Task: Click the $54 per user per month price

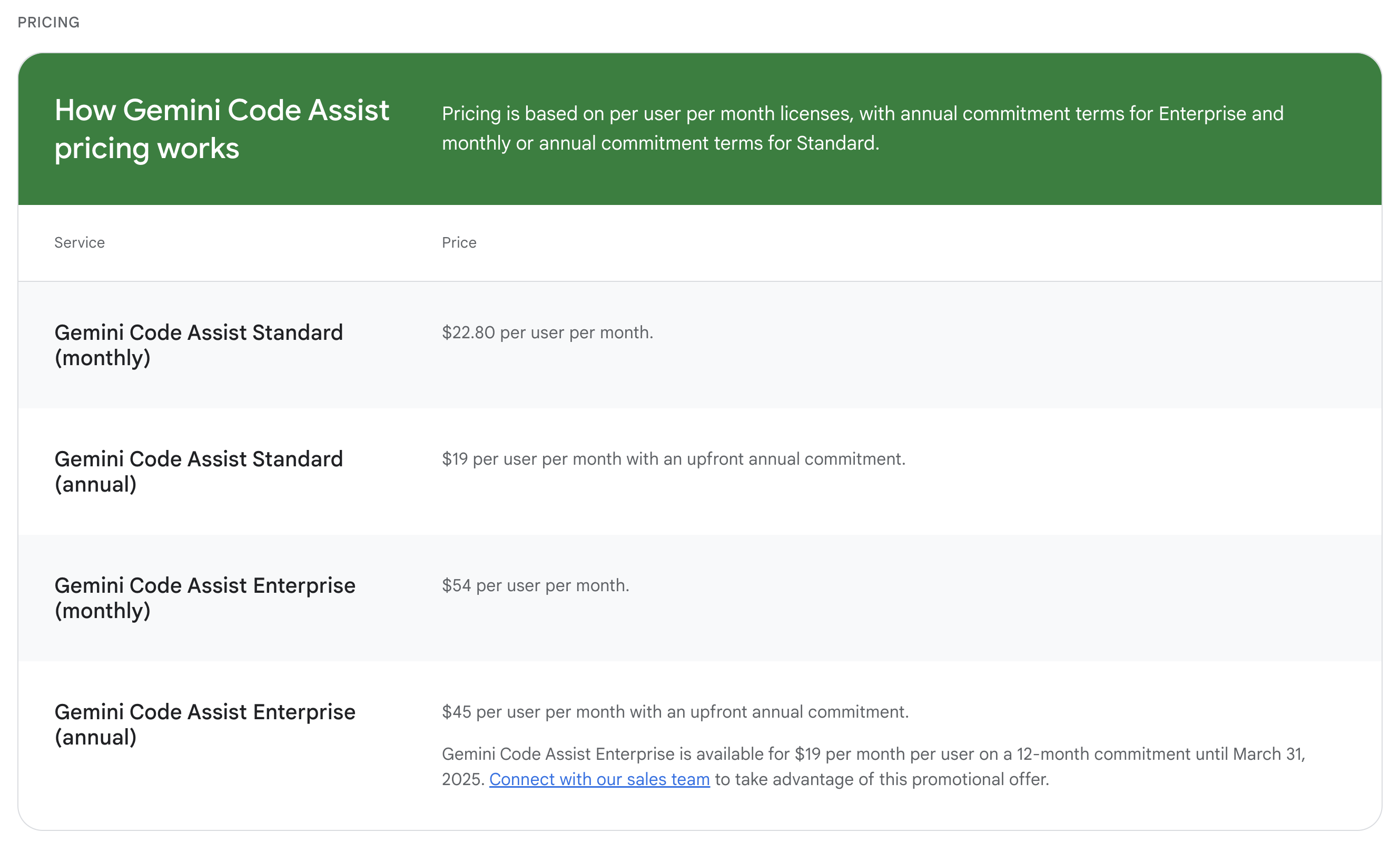Action: [x=535, y=585]
